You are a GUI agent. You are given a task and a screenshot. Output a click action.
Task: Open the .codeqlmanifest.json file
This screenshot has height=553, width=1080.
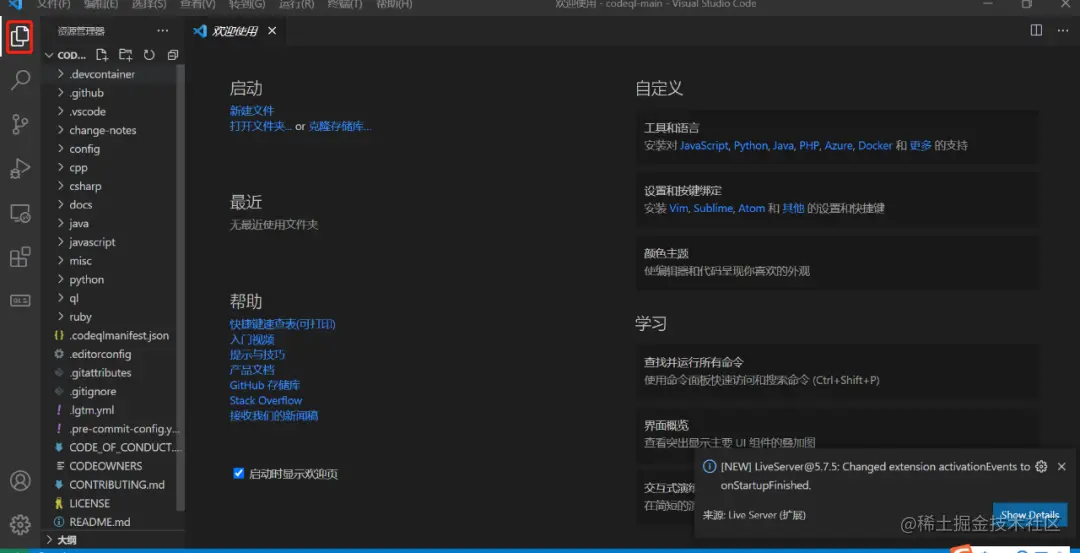pyautogui.click(x=112, y=335)
